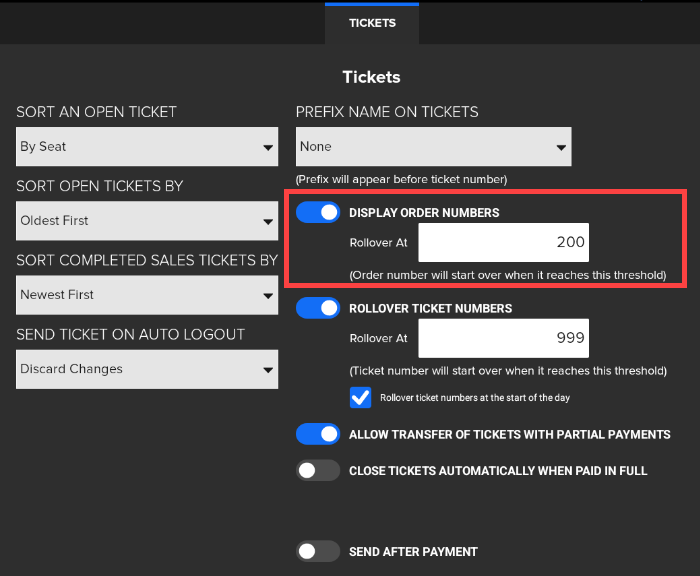Disable the Display Order Numbers toggle

pyautogui.click(x=318, y=213)
